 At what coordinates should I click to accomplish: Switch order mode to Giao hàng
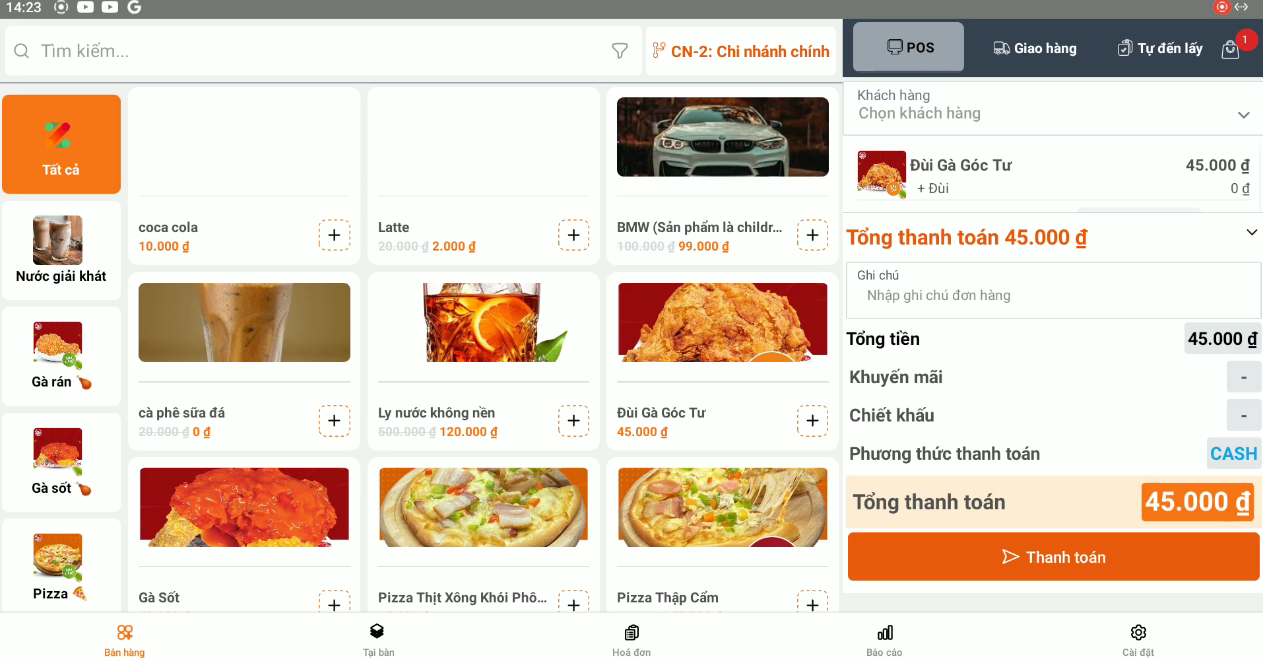[1035, 48]
